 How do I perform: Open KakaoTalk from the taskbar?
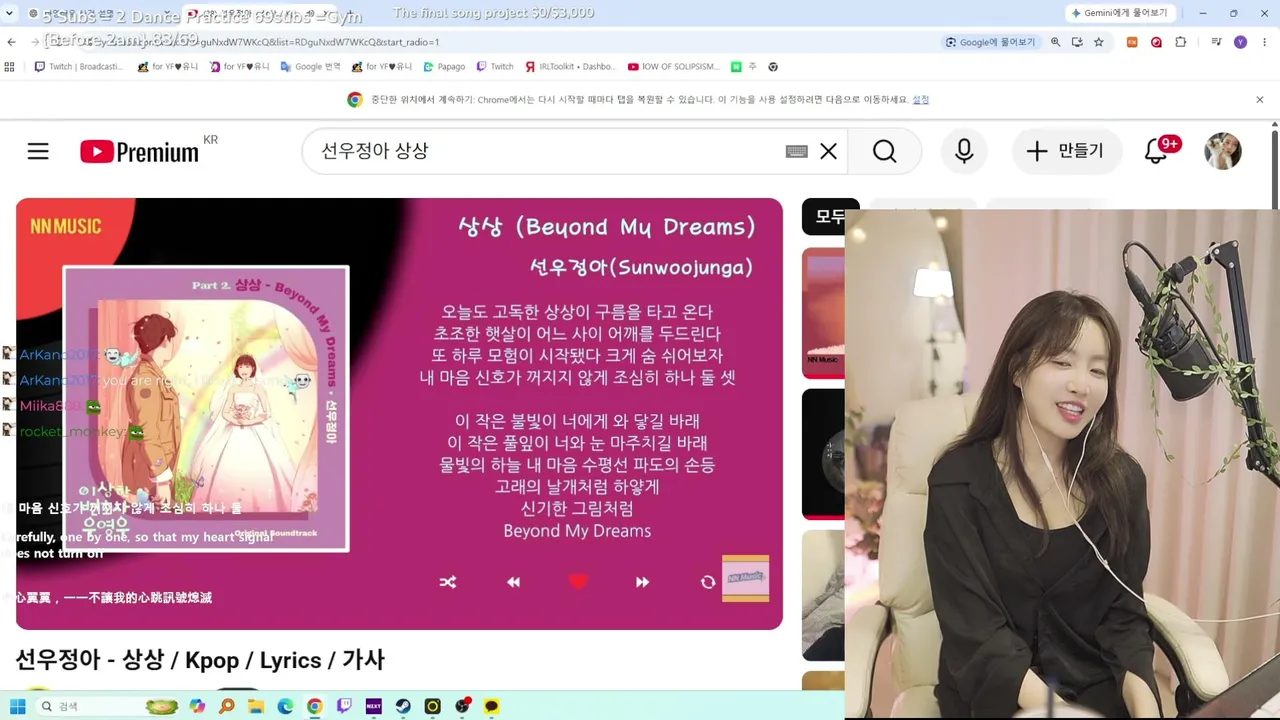[x=491, y=706]
